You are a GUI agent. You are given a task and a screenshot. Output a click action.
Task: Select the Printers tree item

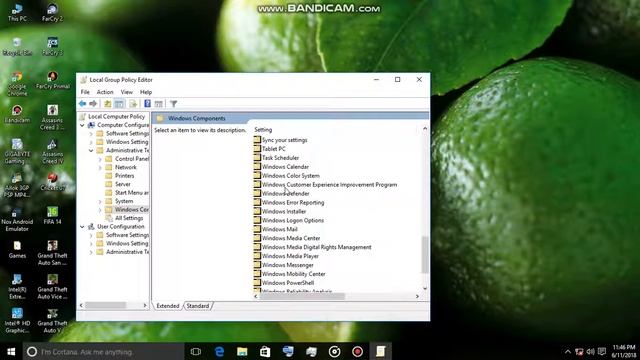coord(124,176)
